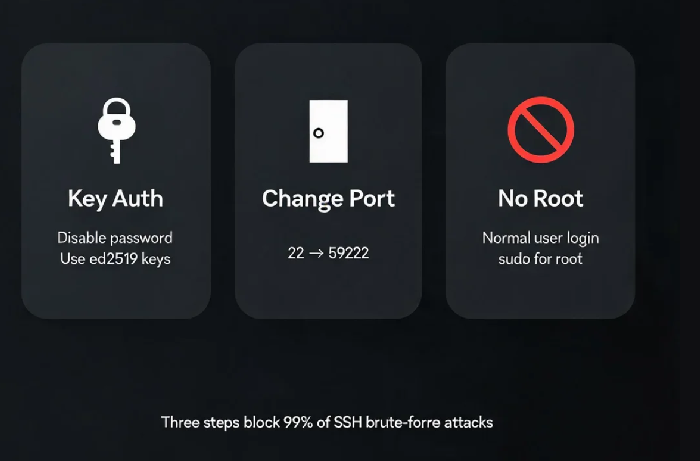Click the SSH brute-force attacks caption
This screenshot has height=461, width=700.
click(327, 422)
